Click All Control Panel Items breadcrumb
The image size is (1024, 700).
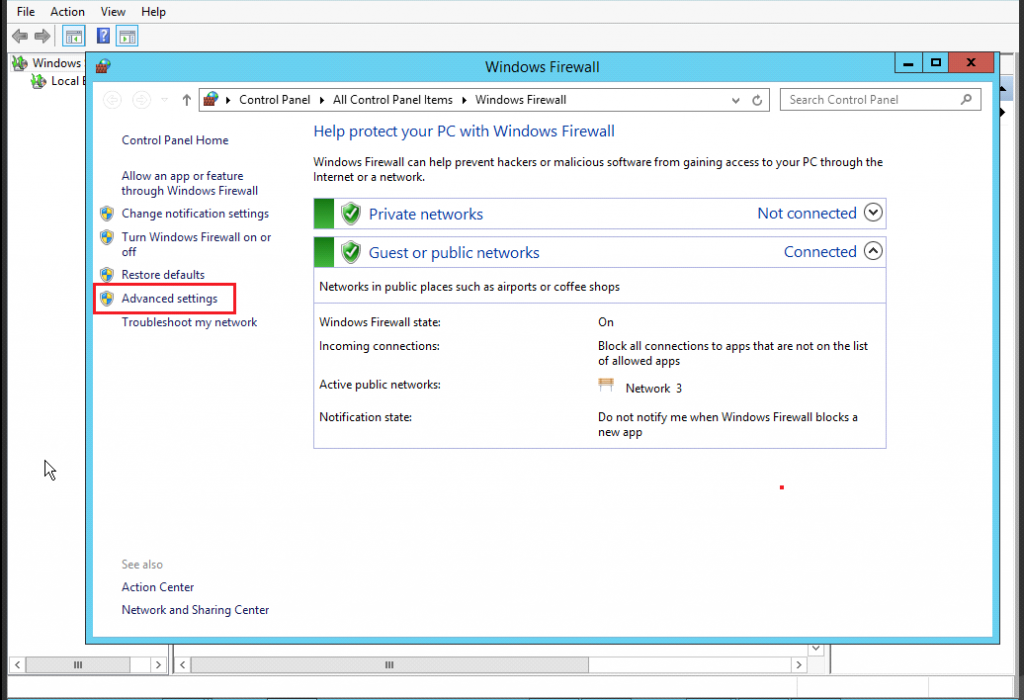coord(392,100)
